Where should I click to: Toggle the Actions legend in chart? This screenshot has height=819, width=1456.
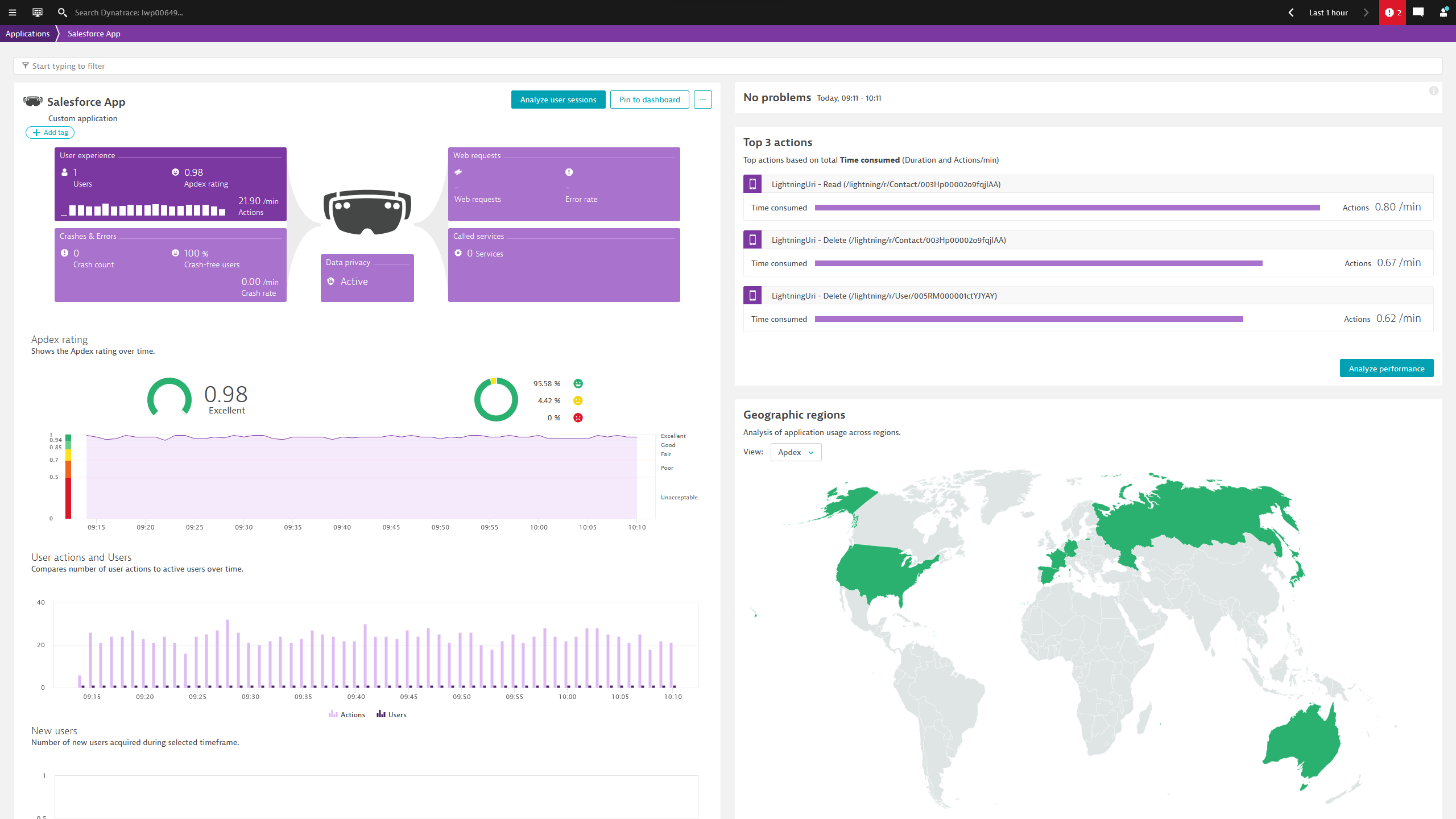pos(347,714)
